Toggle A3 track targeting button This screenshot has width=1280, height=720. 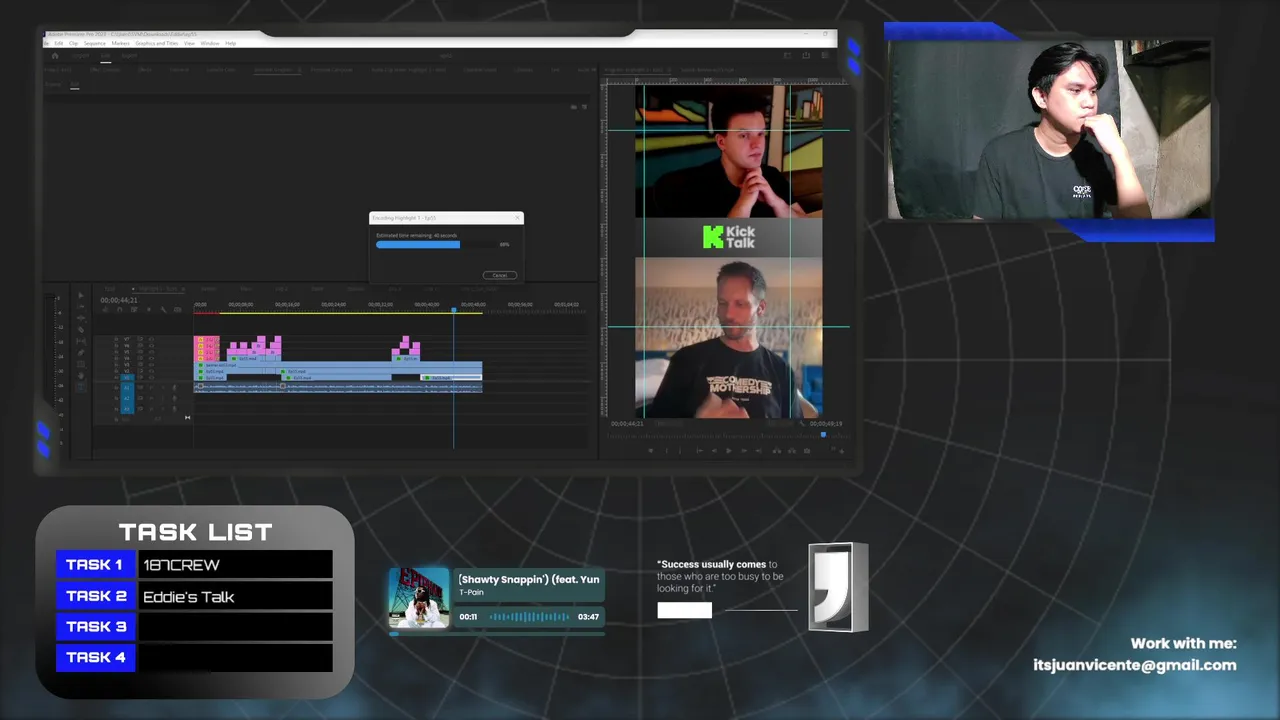pos(127,409)
